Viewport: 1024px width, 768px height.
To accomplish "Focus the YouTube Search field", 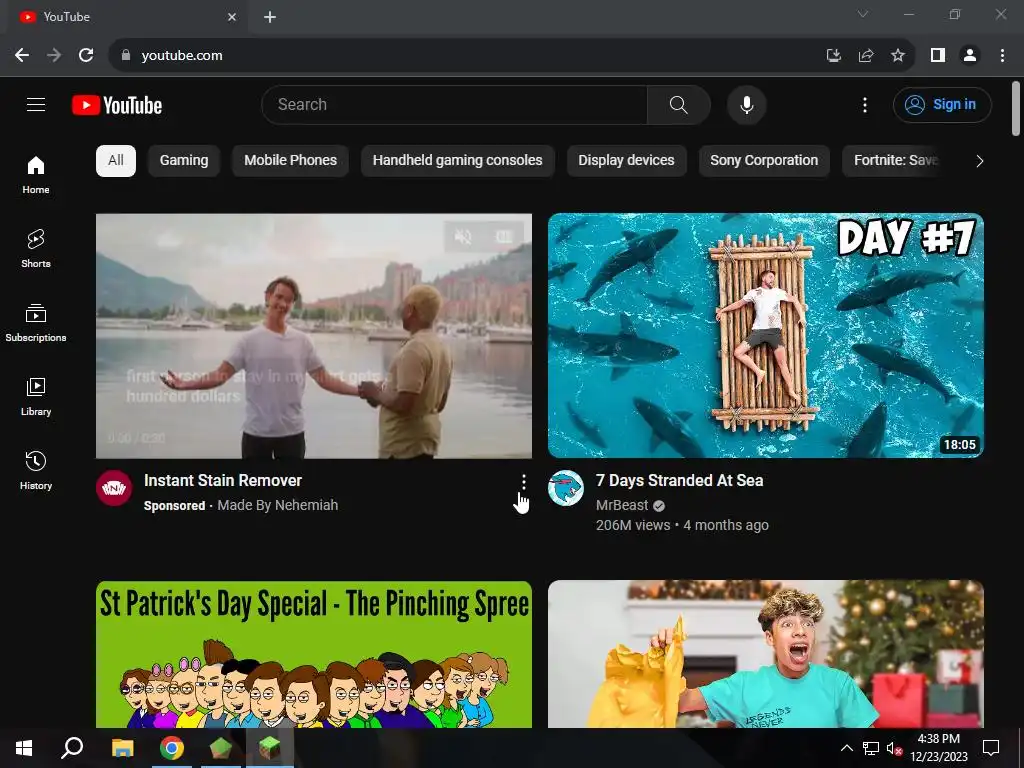I will pyautogui.click(x=454, y=104).
